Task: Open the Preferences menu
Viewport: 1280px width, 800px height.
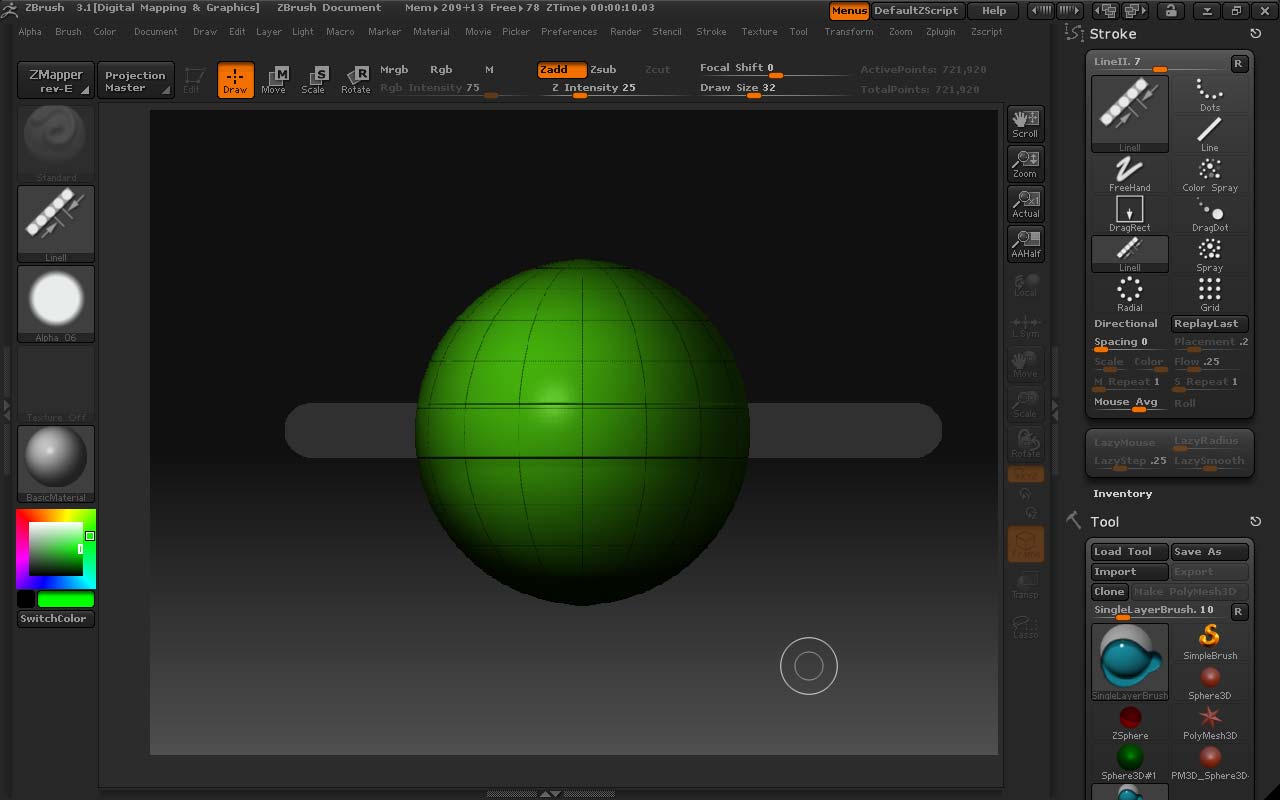Action: click(x=568, y=32)
